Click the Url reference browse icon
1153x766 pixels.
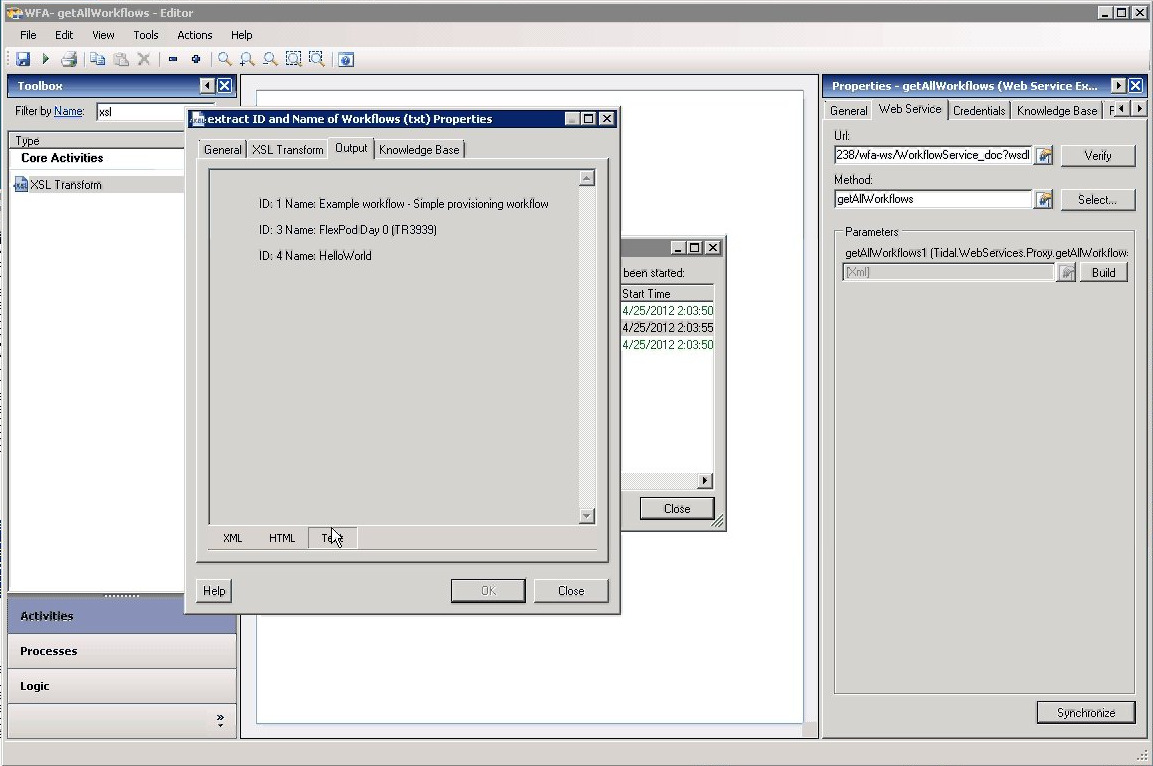(1043, 156)
